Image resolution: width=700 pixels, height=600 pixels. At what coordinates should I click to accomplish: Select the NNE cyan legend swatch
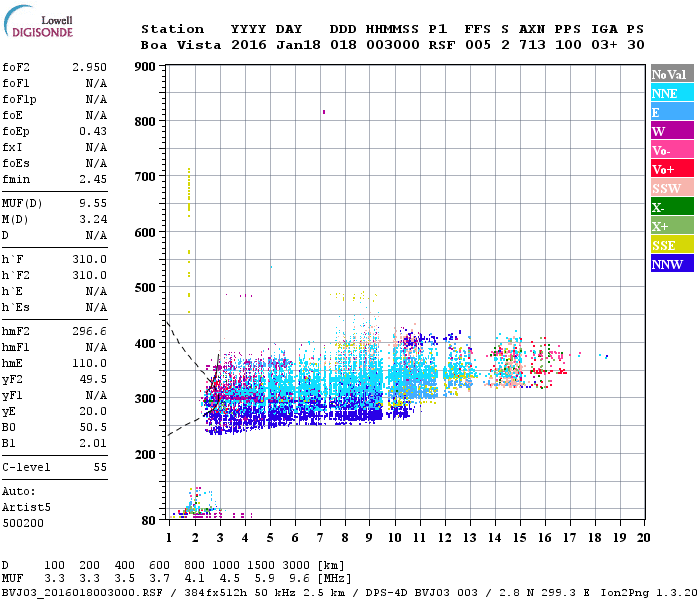pyautogui.click(x=672, y=93)
